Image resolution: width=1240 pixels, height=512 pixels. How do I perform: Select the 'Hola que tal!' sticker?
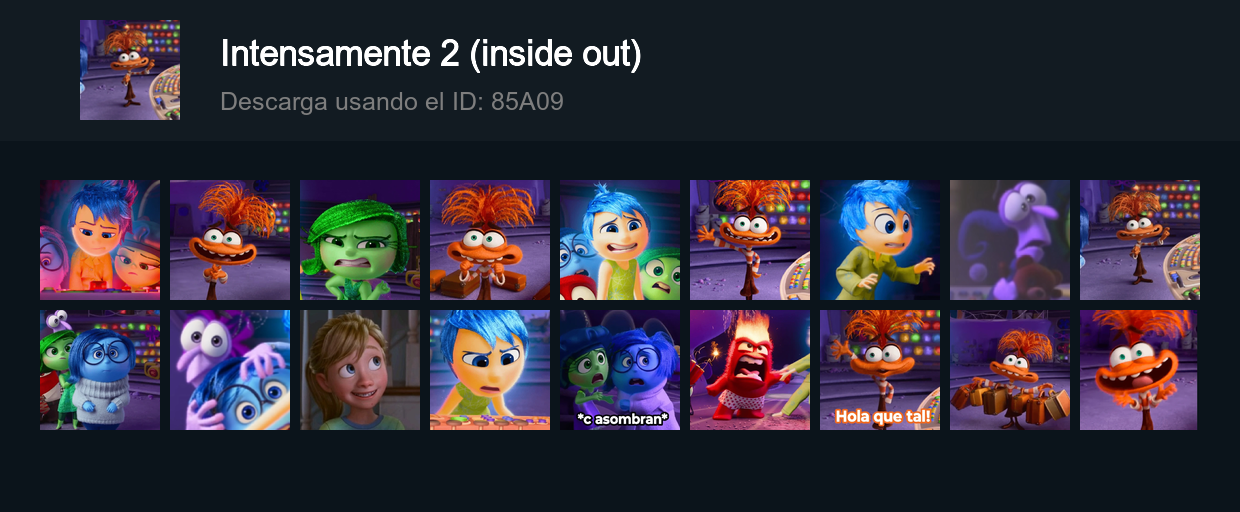coord(880,370)
